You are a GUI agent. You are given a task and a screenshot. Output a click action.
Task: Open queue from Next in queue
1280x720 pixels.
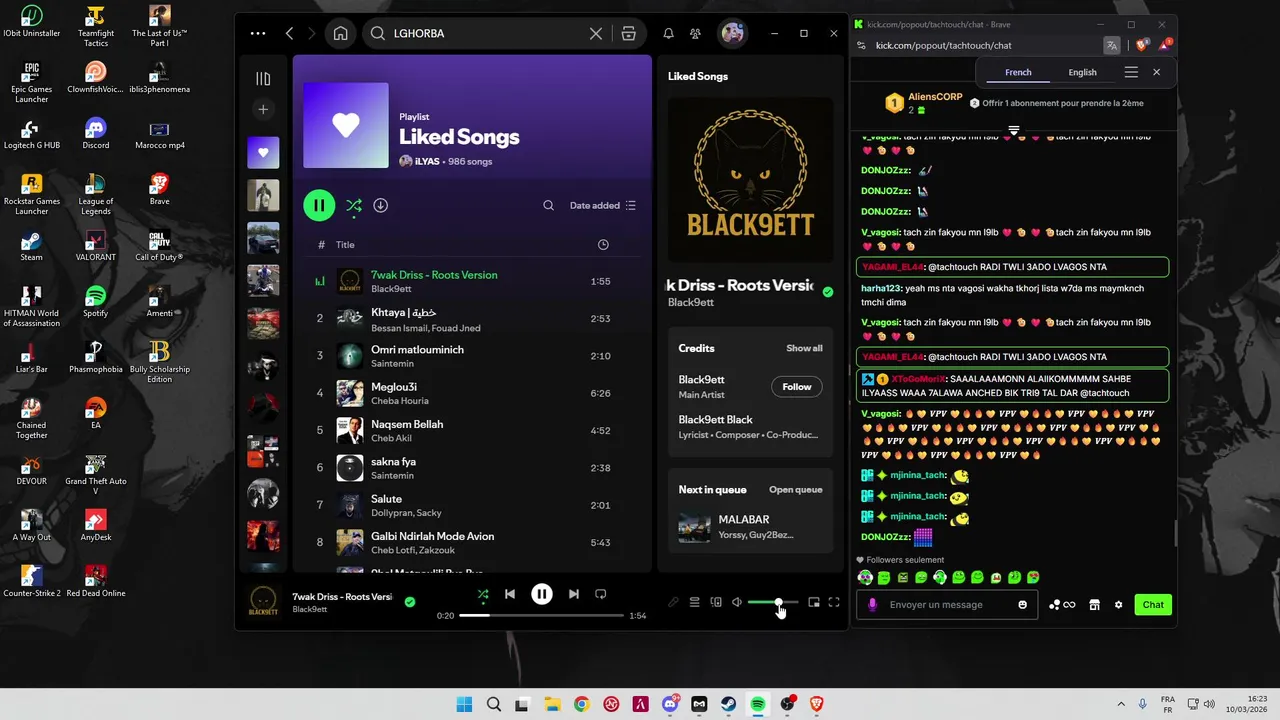[795, 490]
